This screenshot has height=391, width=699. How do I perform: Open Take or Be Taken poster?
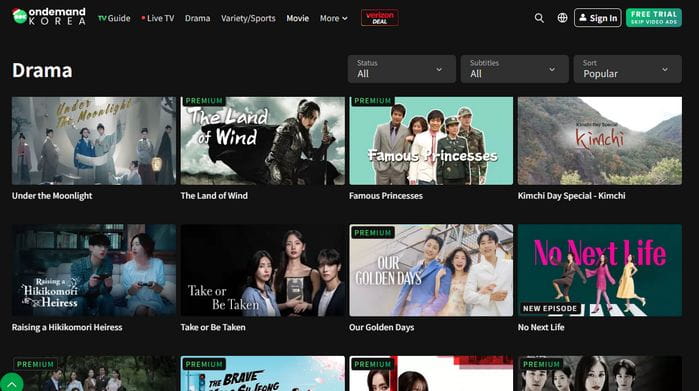pos(263,270)
